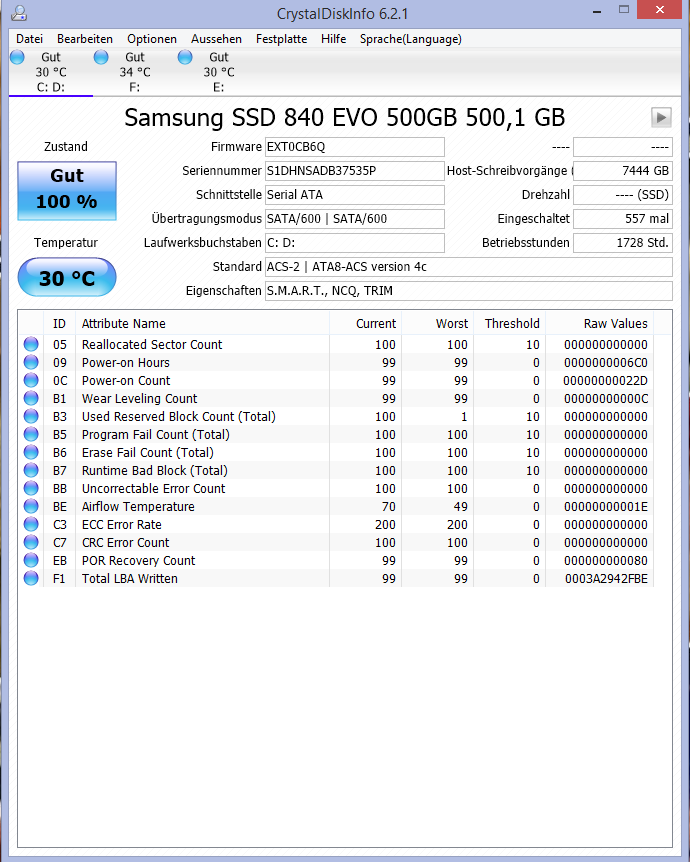The image size is (690, 862).
Task: Click status orb of Program Fail Count
Action: click(x=31, y=434)
